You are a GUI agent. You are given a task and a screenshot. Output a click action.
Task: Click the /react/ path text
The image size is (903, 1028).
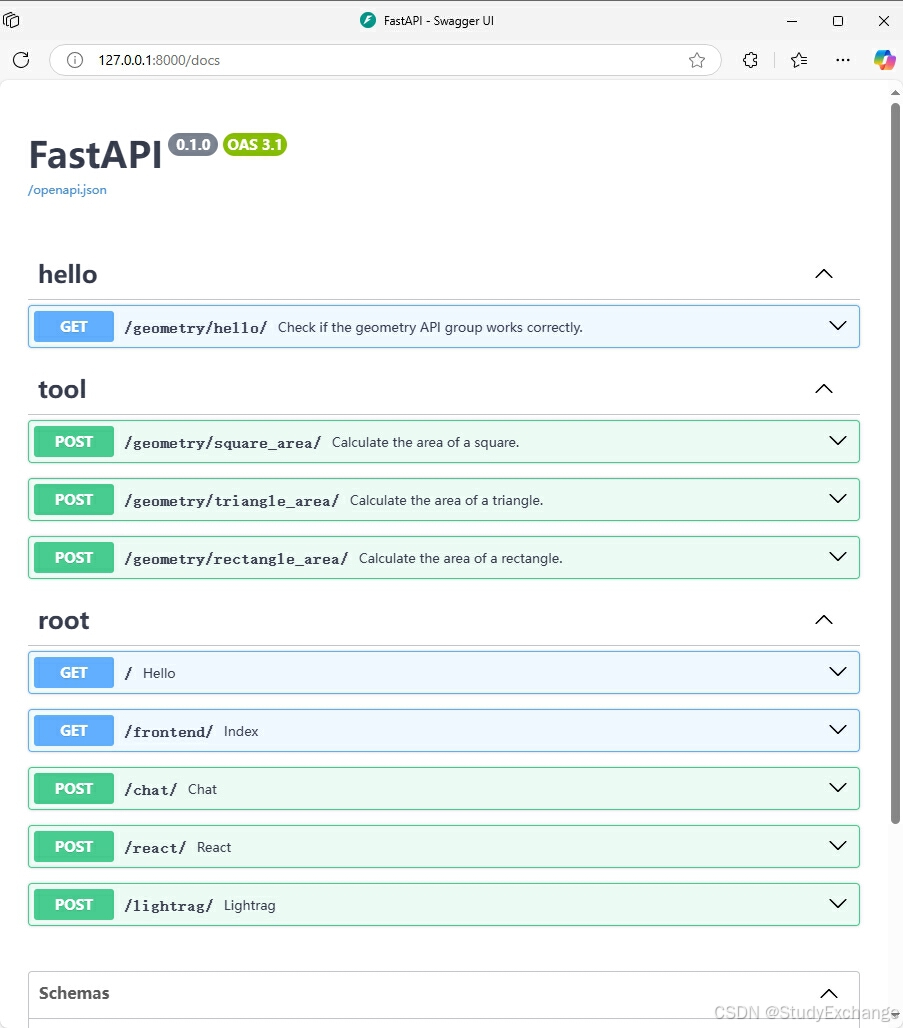click(x=155, y=848)
